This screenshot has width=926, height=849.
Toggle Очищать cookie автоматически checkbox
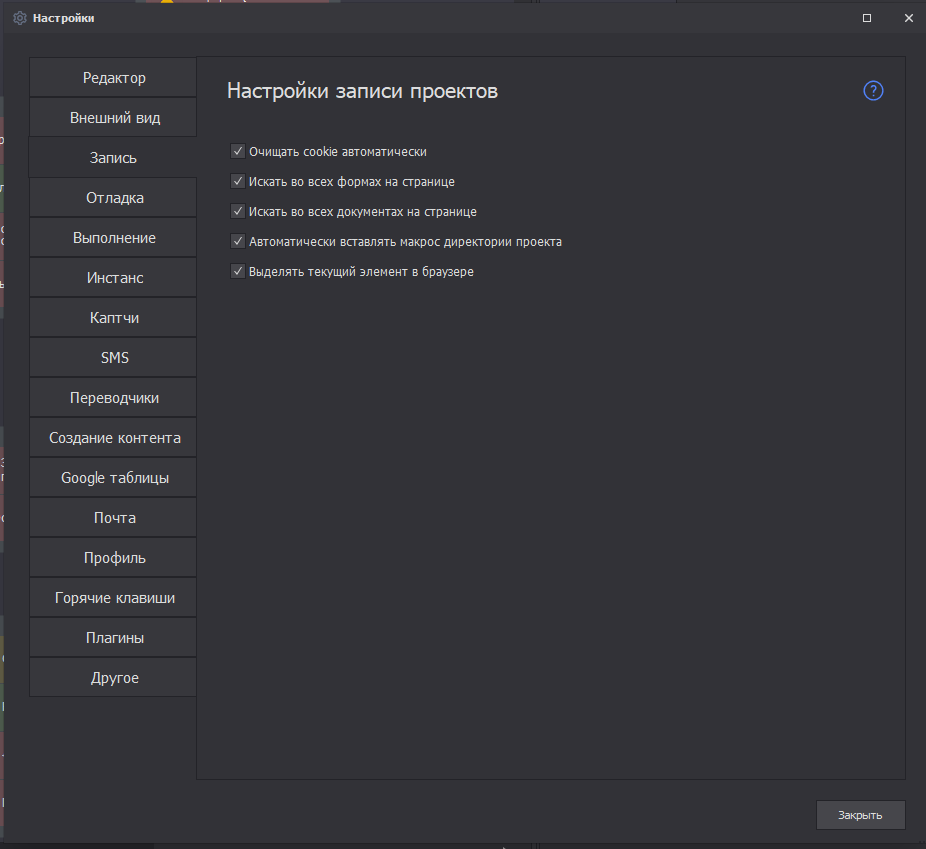pos(238,152)
